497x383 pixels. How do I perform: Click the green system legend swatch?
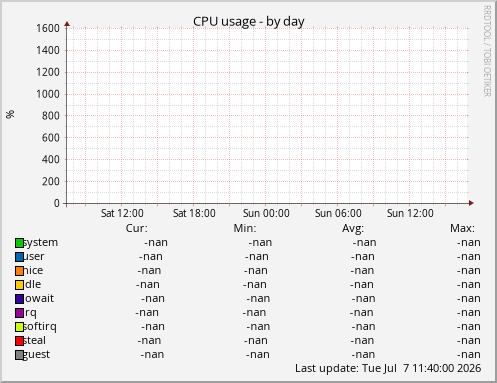click(19, 243)
